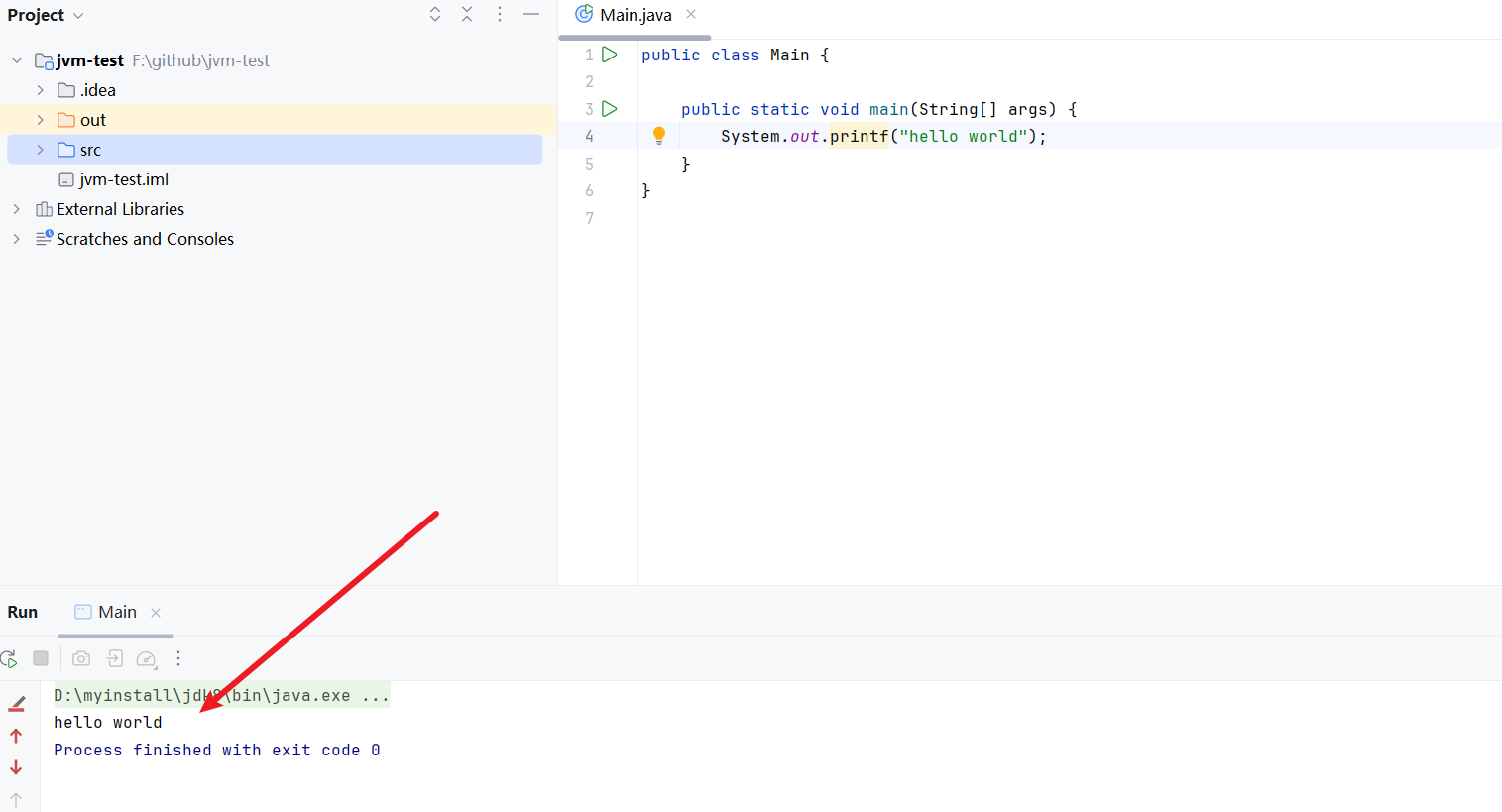Toggle soft-wrap in the console gutter

coord(16,703)
